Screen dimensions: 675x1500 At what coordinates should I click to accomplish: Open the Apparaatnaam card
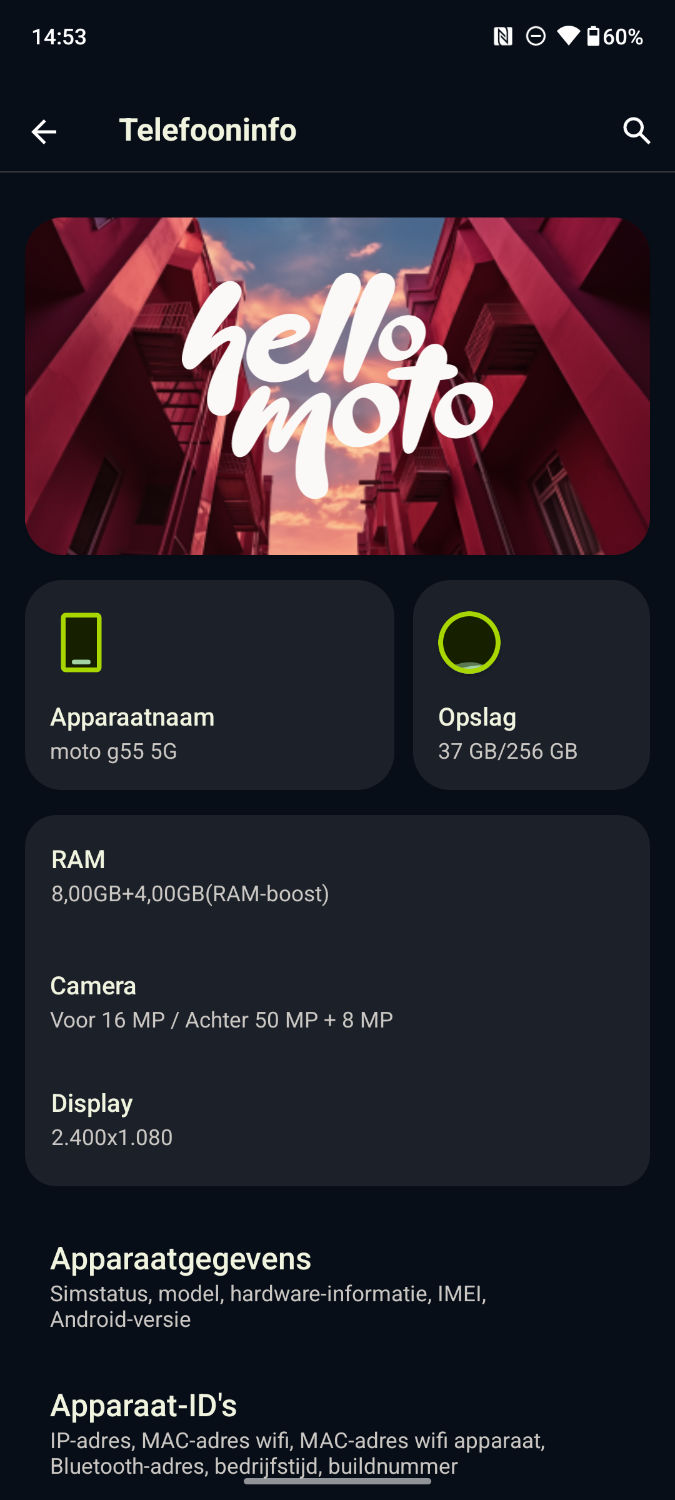click(209, 685)
